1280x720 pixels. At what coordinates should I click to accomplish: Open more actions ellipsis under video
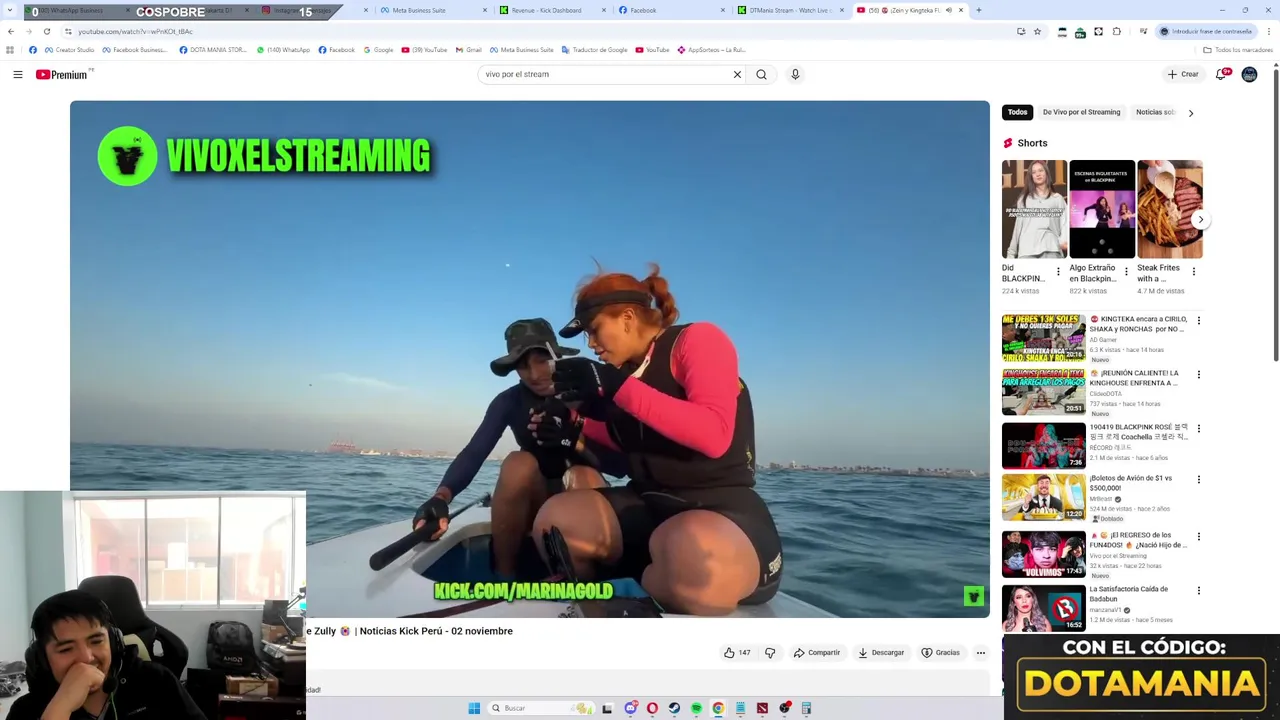pos(980,652)
